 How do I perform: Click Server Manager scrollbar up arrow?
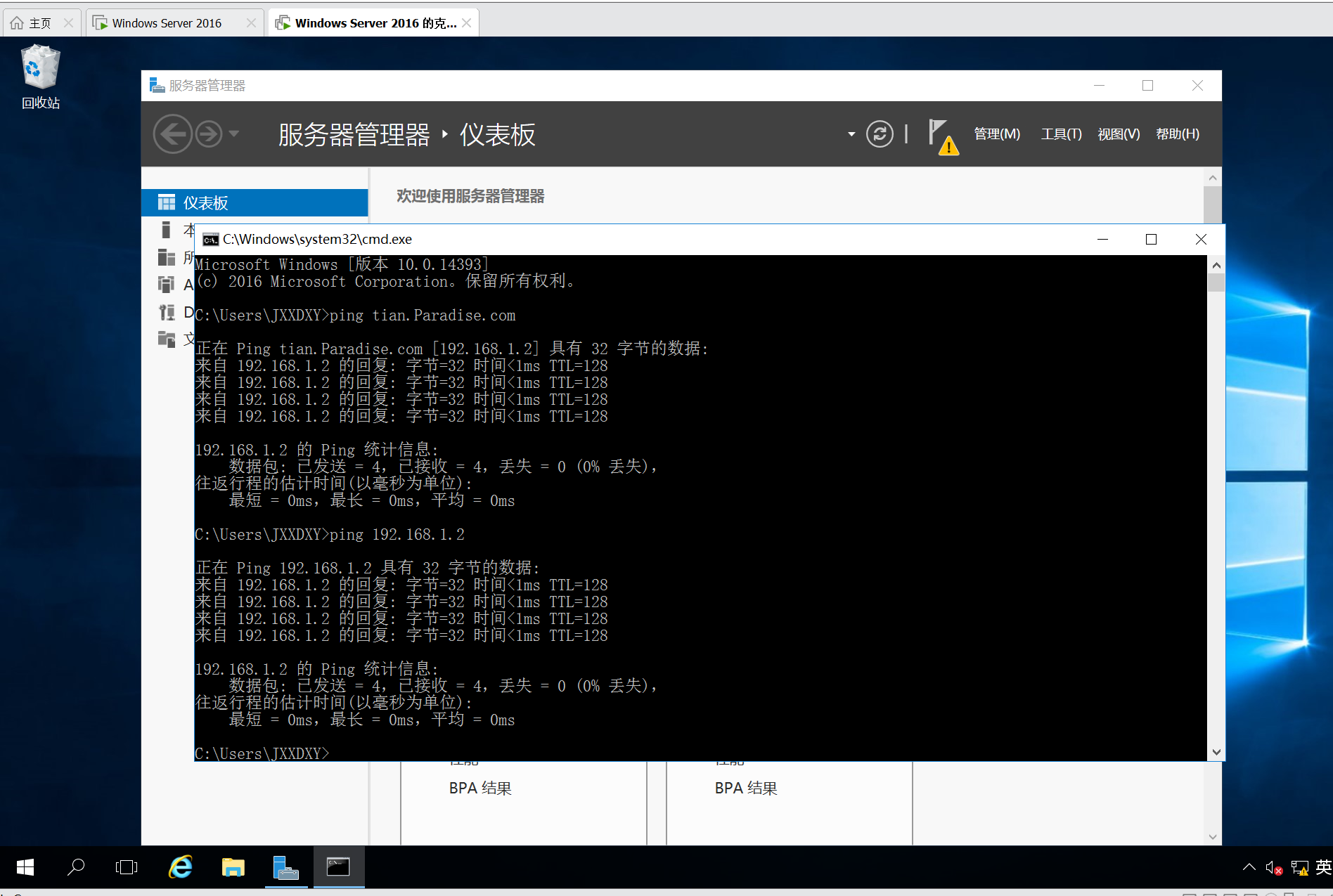(1212, 177)
